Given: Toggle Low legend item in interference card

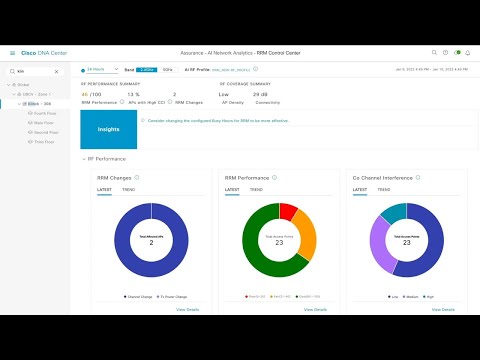Looking at the screenshot, I should [x=393, y=297].
